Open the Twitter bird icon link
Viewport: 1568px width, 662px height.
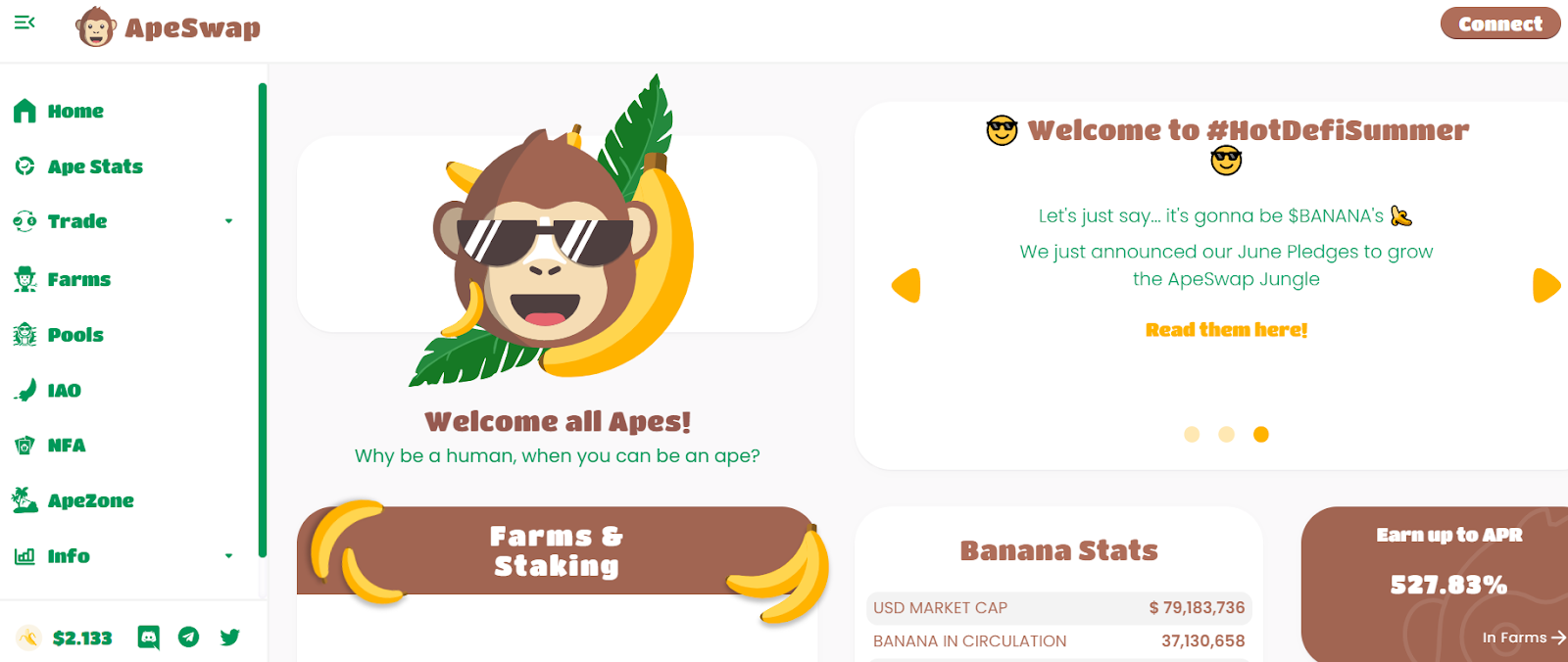[x=230, y=638]
